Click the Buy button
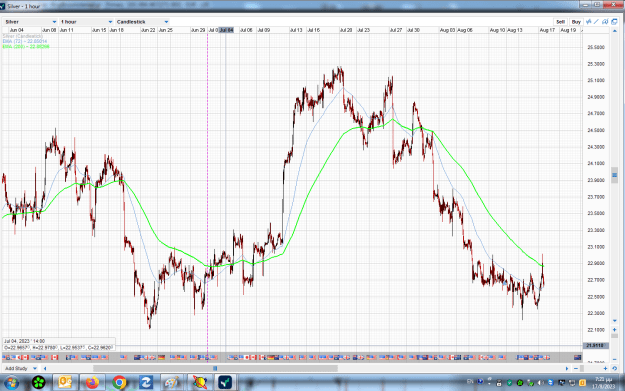 pos(576,22)
